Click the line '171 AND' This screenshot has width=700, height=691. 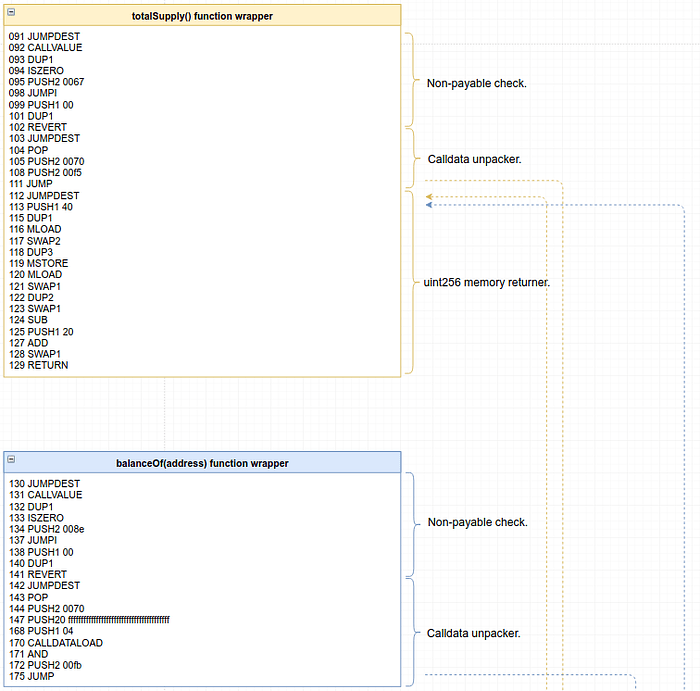click(29, 654)
